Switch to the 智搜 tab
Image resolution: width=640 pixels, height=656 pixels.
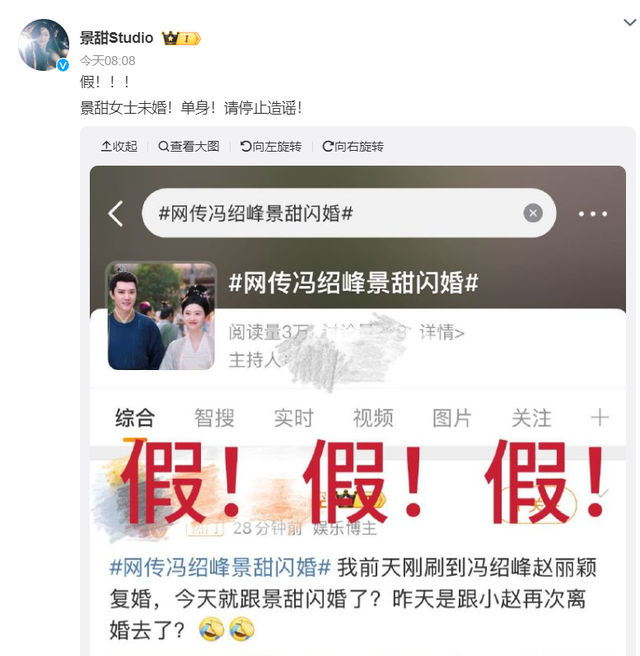(214, 418)
